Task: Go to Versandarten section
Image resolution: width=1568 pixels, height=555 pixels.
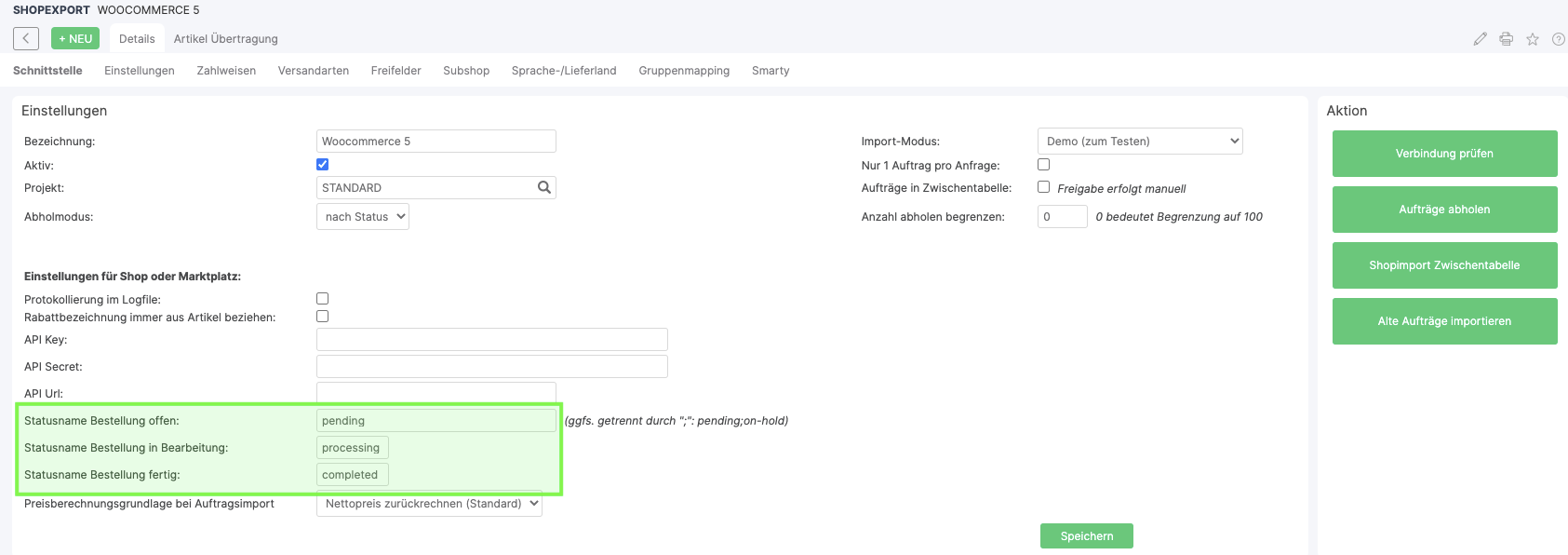Action: (314, 71)
